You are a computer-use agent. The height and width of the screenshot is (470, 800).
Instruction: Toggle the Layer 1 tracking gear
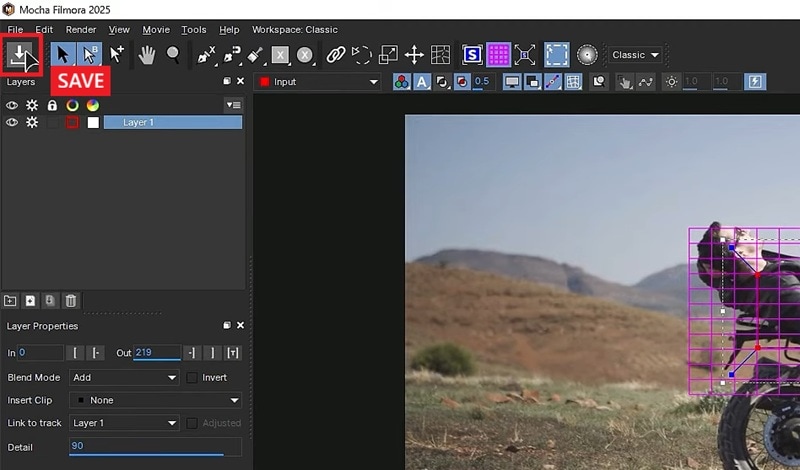32,122
